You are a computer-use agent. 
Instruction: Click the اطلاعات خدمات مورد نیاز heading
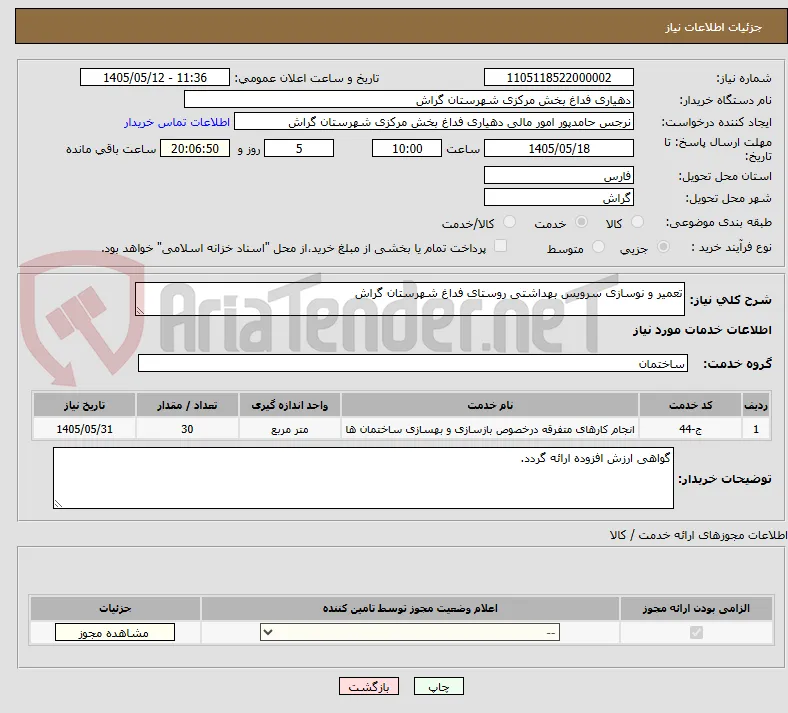(702, 330)
